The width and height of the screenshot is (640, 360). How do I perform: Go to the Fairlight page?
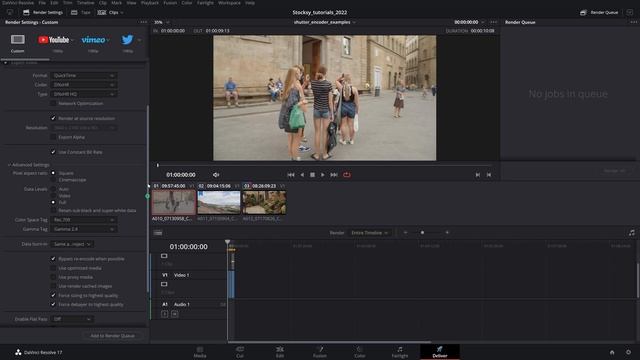pos(400,352)
